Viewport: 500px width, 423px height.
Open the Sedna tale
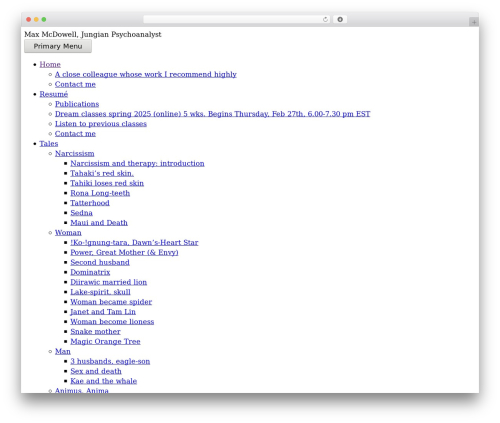pyautogui.click(x=81, y=213)
